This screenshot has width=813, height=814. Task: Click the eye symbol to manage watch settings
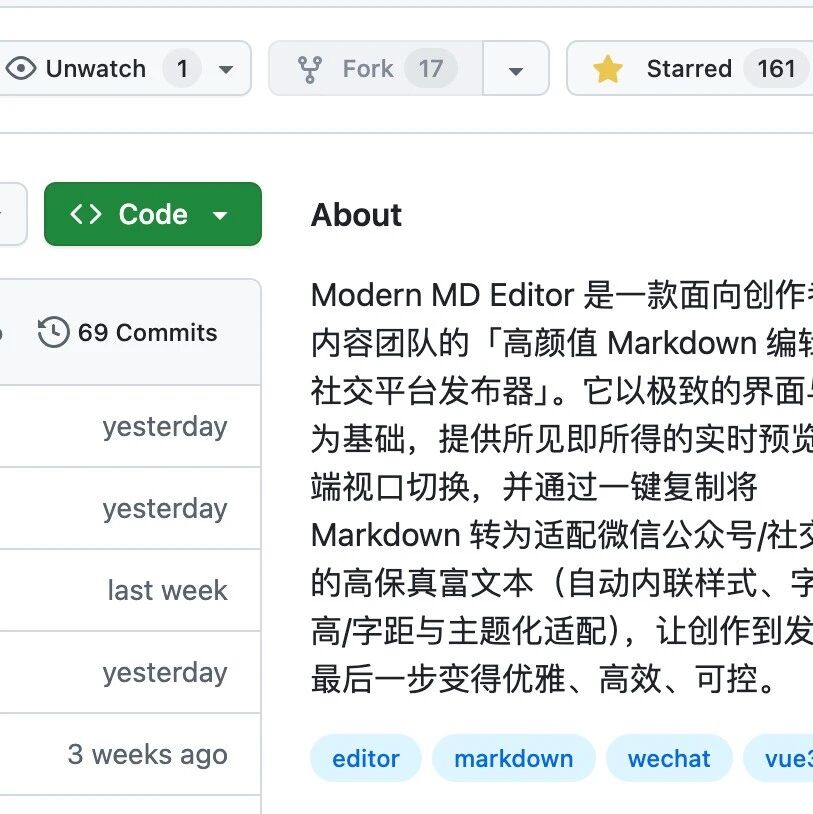pos(22,68)
